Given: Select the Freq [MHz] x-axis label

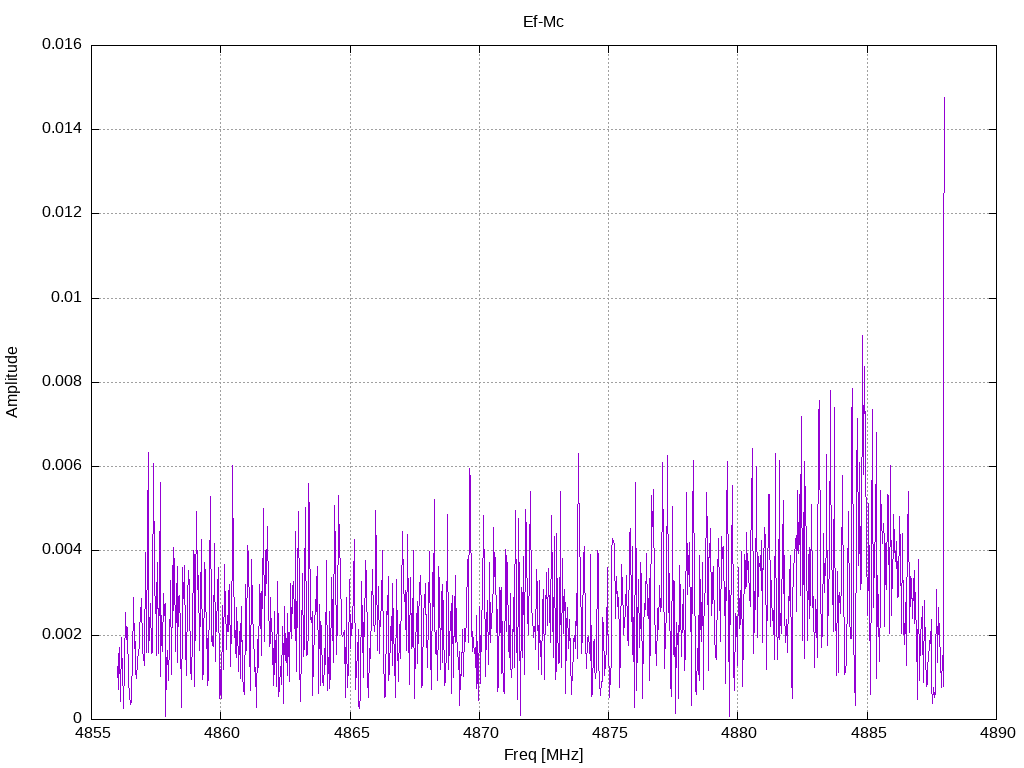Looking at the screenshot, I should 543,755.
